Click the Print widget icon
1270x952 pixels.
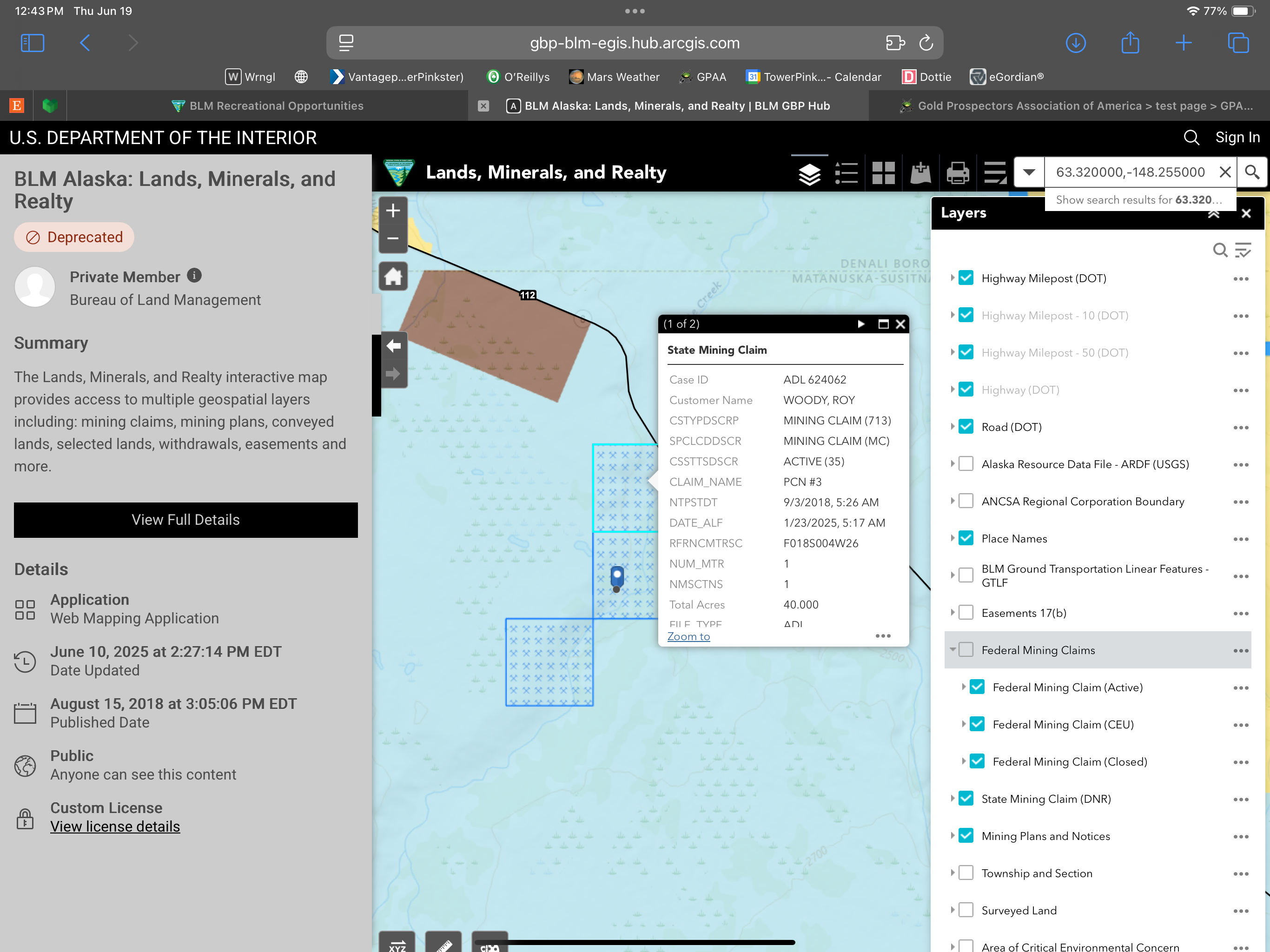pos(957,173)
